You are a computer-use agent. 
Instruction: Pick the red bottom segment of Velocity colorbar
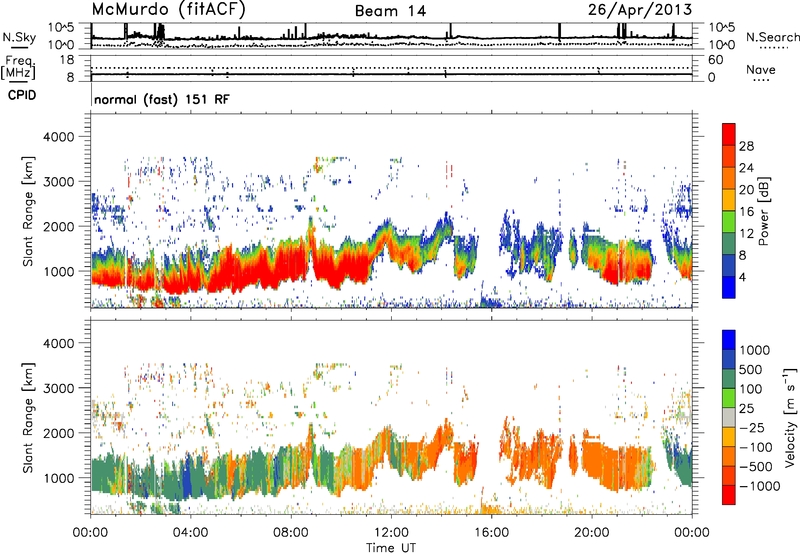tap(729, 495)
